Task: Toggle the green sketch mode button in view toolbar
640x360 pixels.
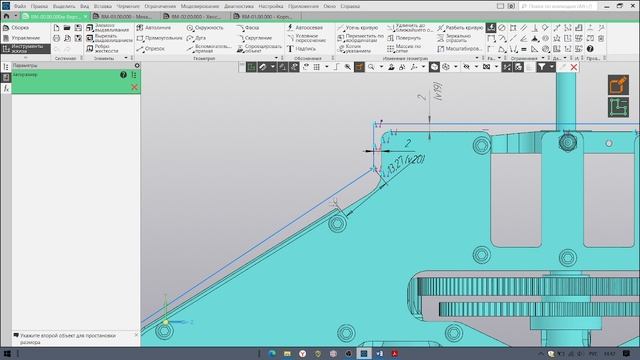Action: pos(251,67)
